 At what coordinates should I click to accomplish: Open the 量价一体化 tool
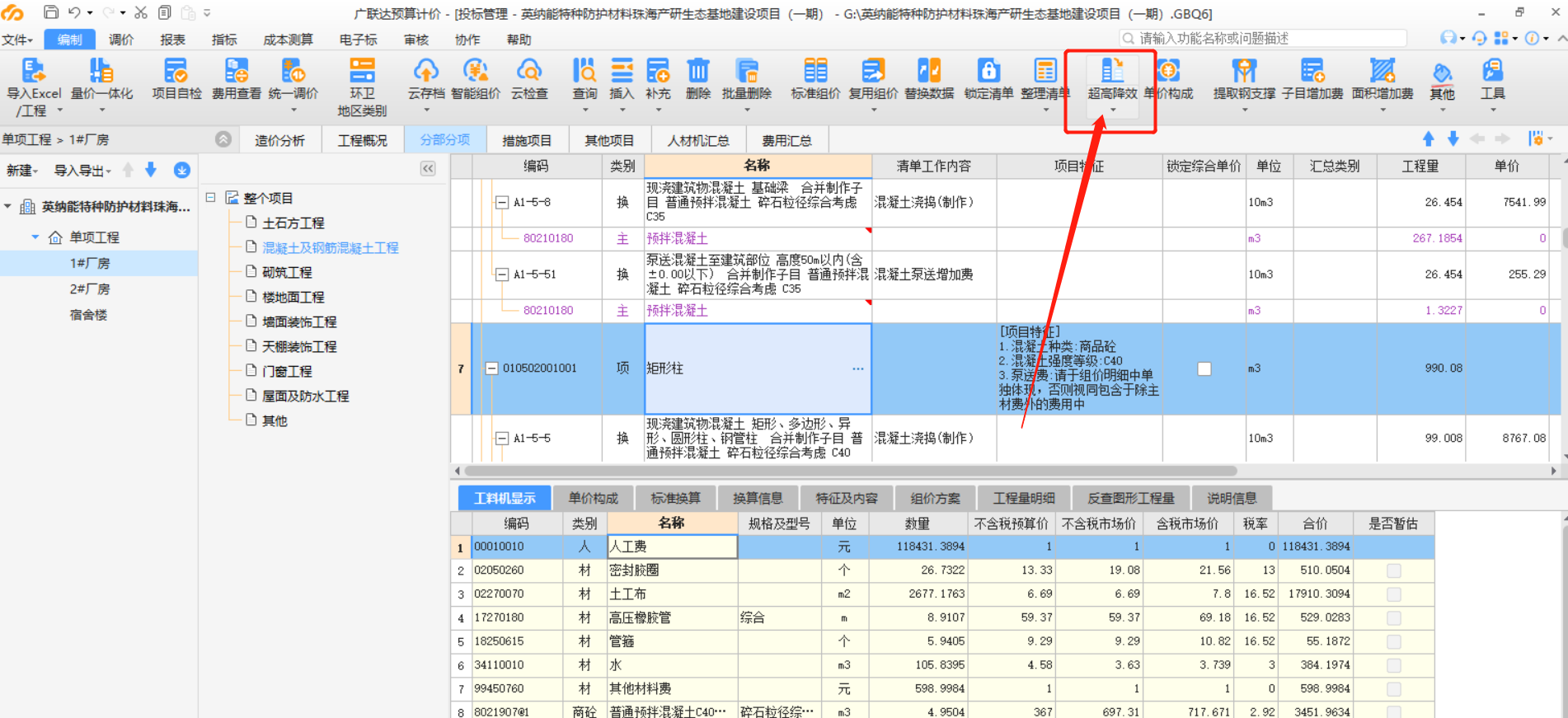(101, 82)
